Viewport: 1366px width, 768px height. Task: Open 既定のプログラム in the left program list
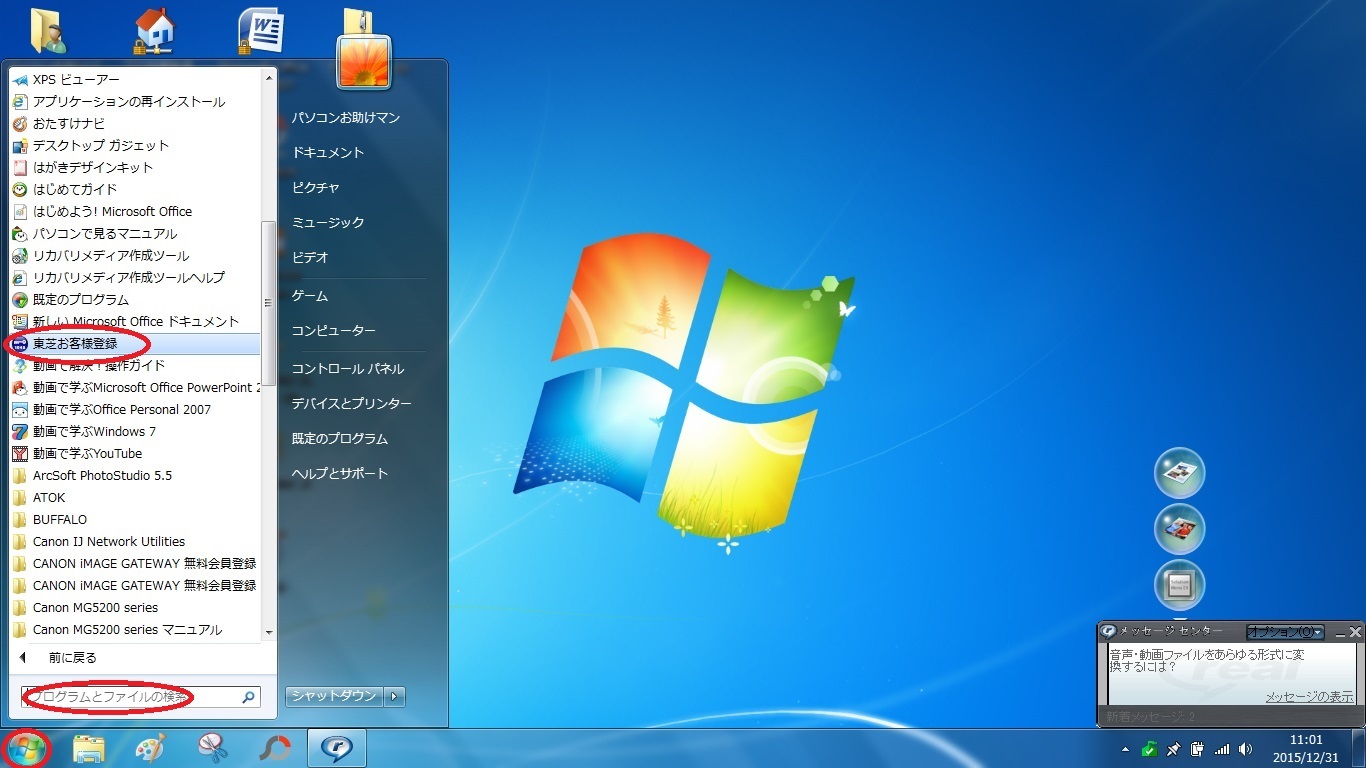point(135,299)
